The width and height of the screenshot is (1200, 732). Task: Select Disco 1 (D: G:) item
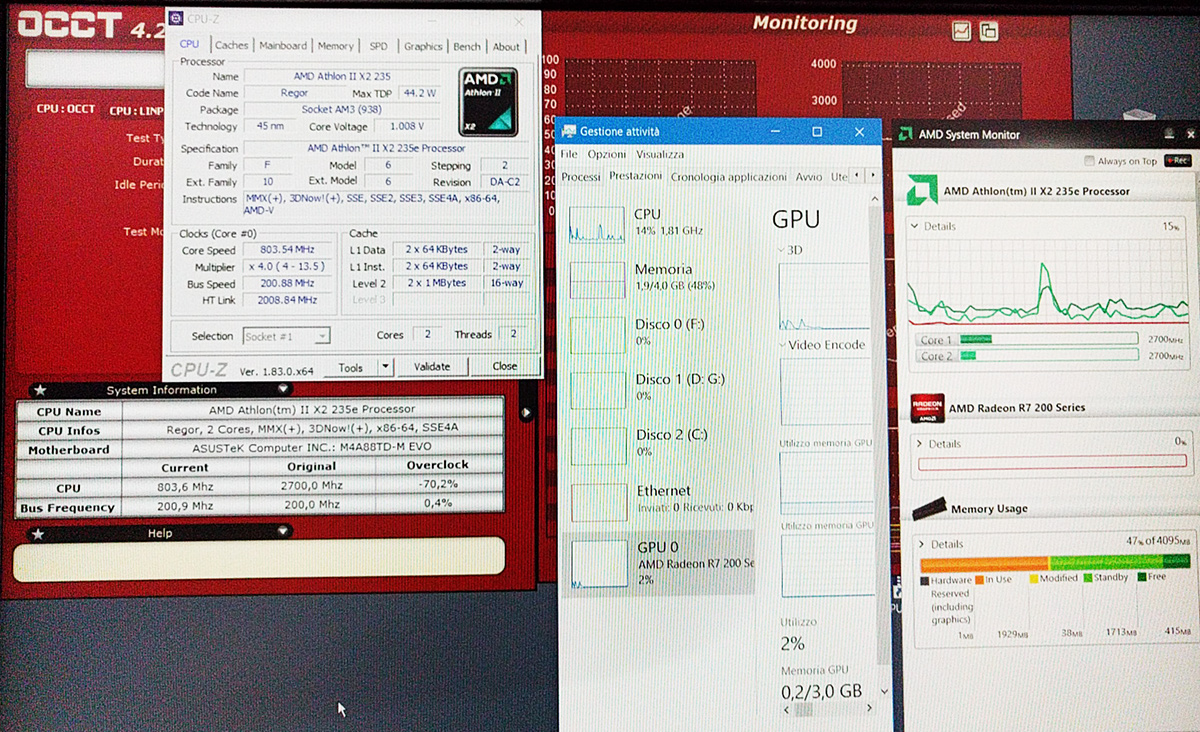click(660, 388)
